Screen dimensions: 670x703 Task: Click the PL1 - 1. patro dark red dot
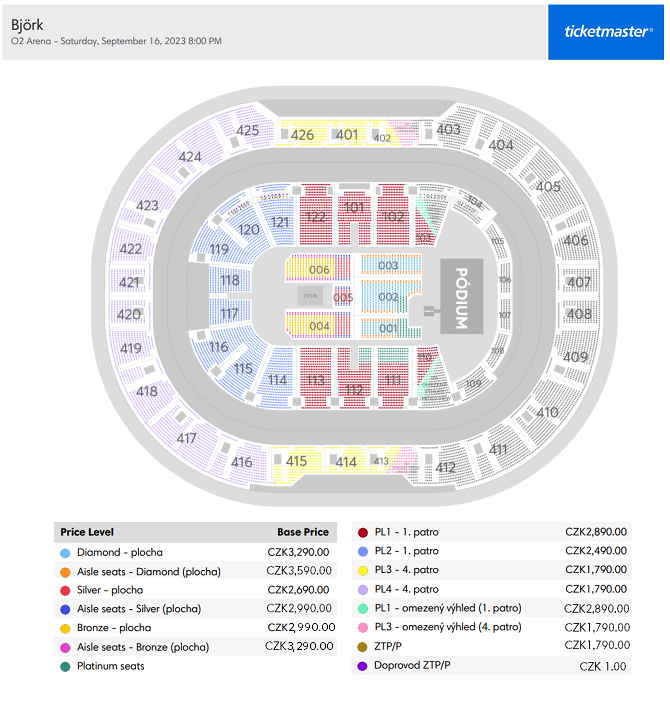pyautogui.click(x=363, y=533)
